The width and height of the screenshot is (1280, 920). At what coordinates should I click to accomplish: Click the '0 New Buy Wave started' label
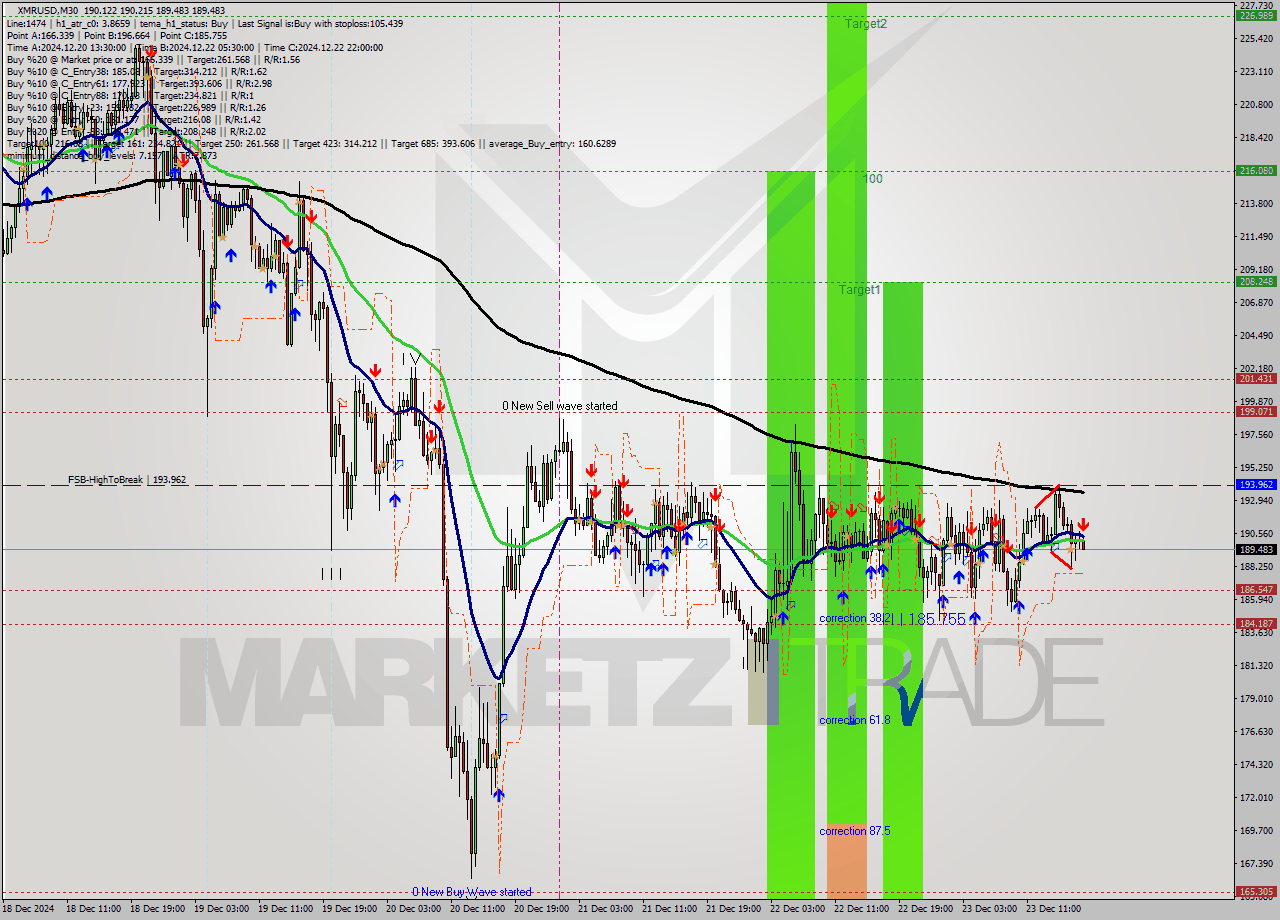(472, 892)
